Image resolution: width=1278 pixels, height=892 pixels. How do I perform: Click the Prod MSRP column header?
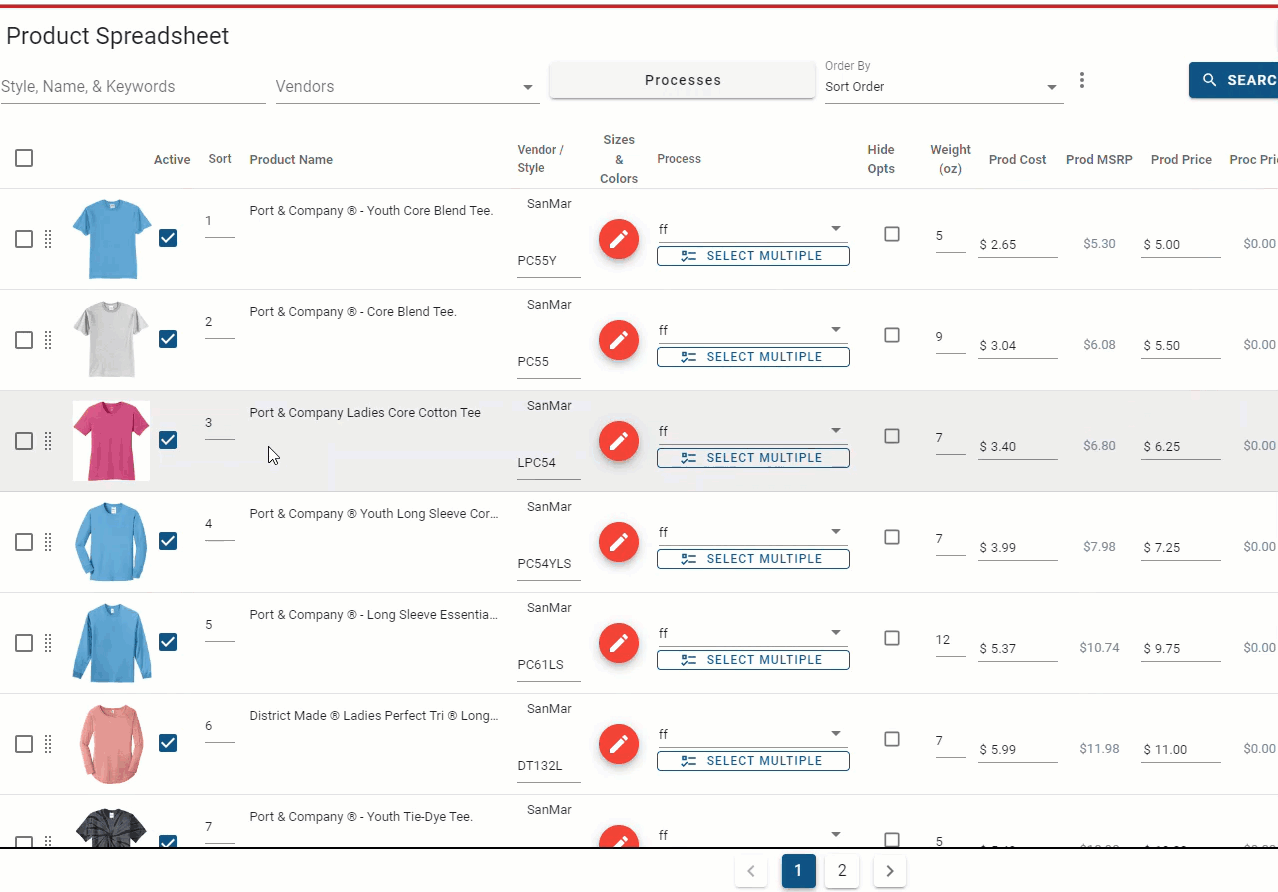click(x=1099, y=159)
